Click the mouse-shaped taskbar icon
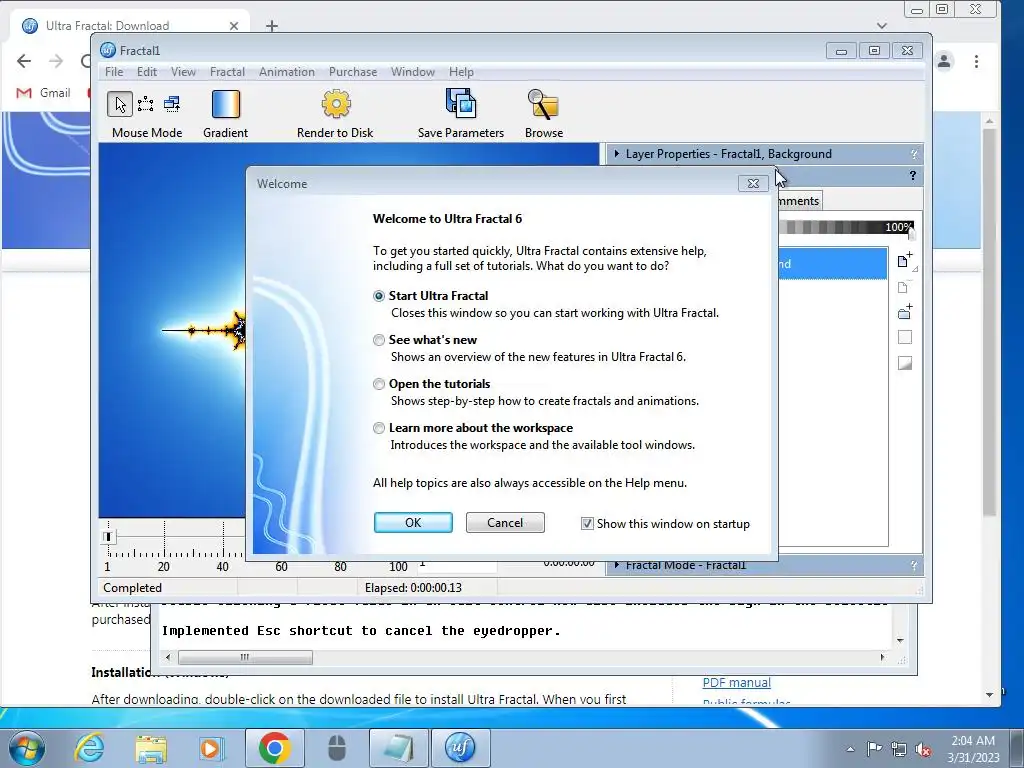Image resolution: width=1024 pixels, height=768 pixels. [x=336, y=748]
